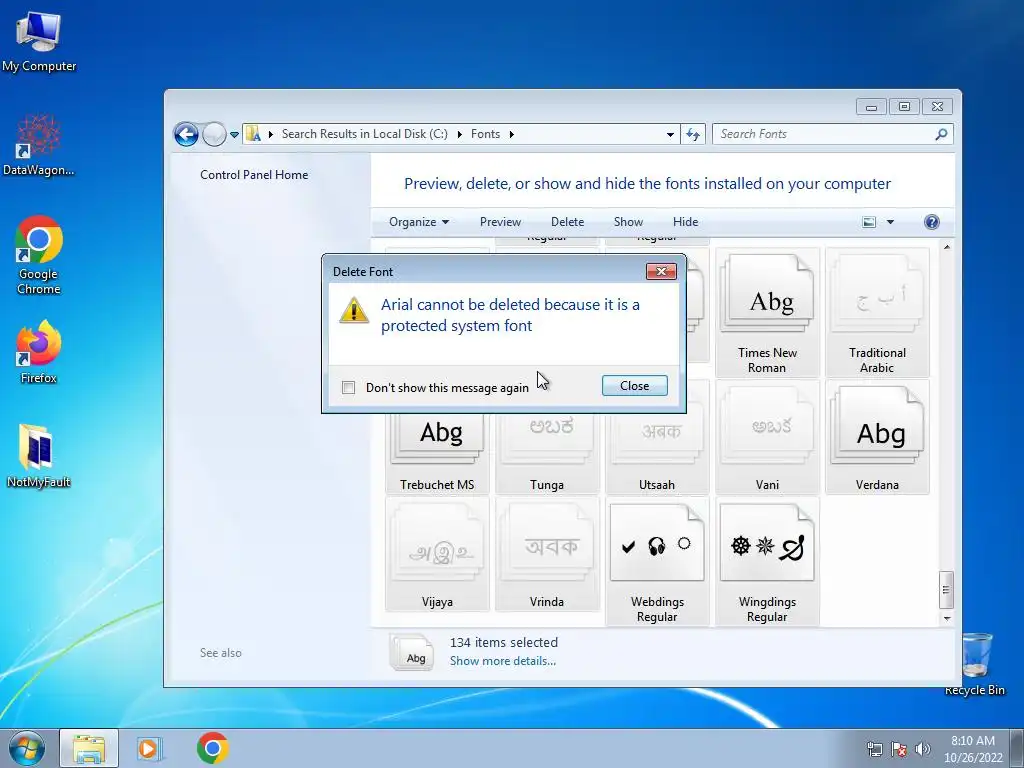Dismiss Delete Font dialog with red X
The height and width of the screenshot is (768, 1024).
661,271
